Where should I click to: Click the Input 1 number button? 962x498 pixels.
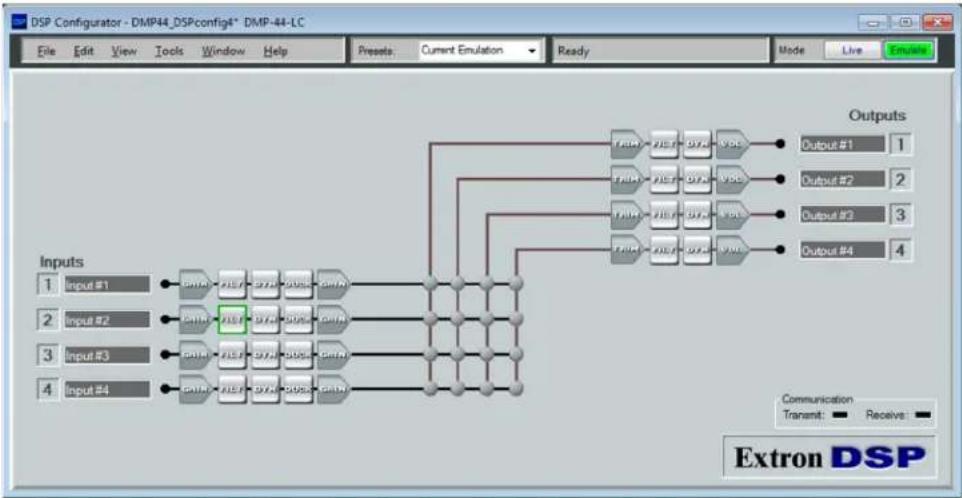tap(48, 285)
